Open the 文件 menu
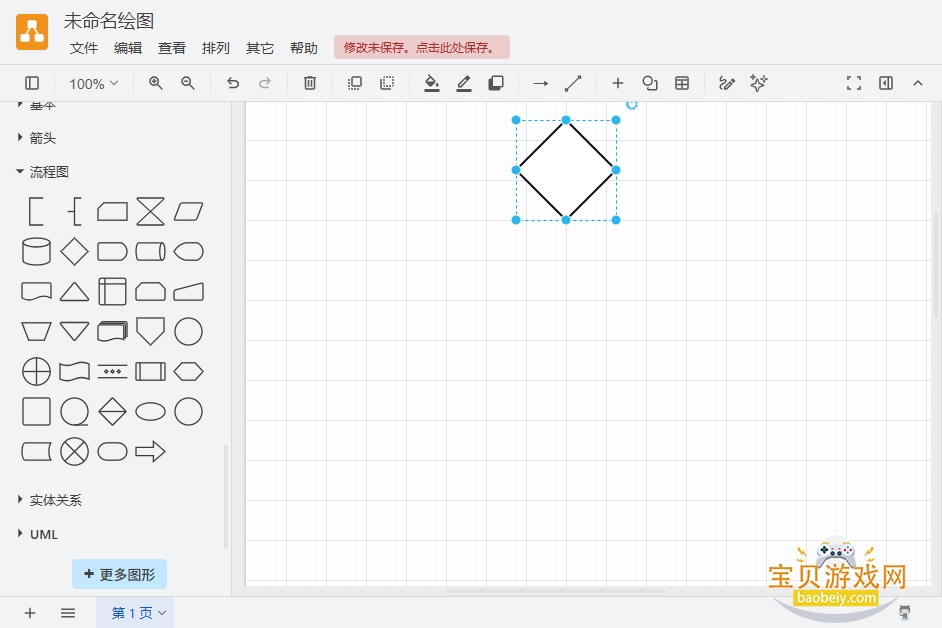The width and height of the screenshot is (942, 628). point(84,48)
